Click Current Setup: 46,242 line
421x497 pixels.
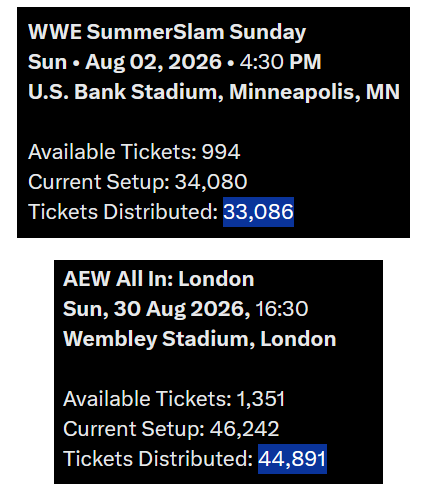[x=171, y=429]
